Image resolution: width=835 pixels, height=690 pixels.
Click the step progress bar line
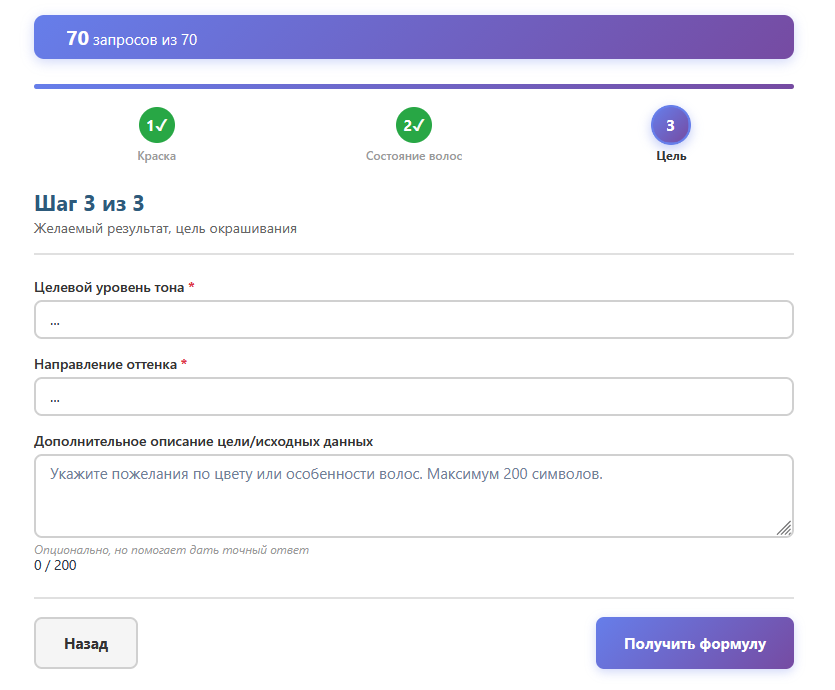414,87
